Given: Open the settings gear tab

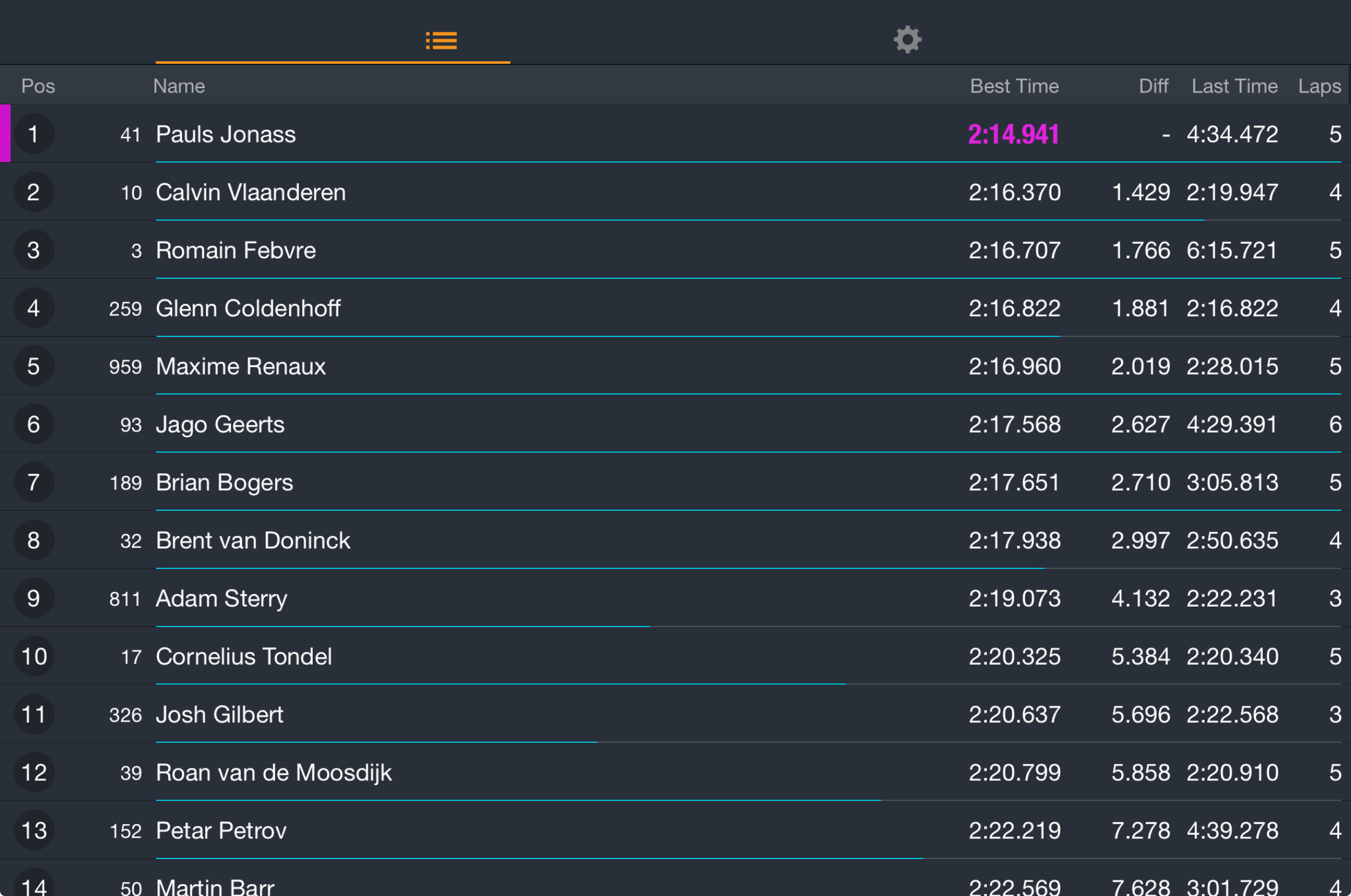Looking at the screenshot, I should (907, 40).
